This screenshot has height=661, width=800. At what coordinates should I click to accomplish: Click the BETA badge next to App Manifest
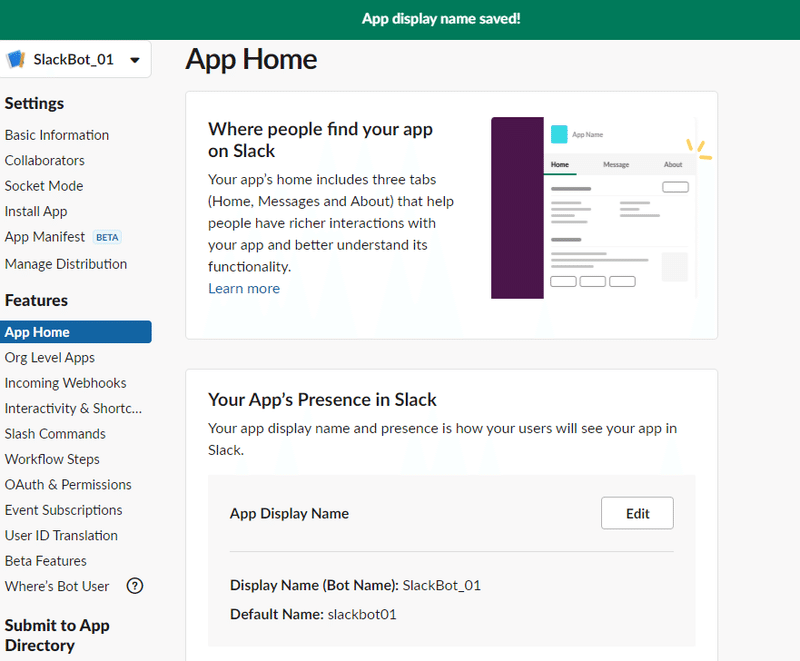tap(107, 238)
